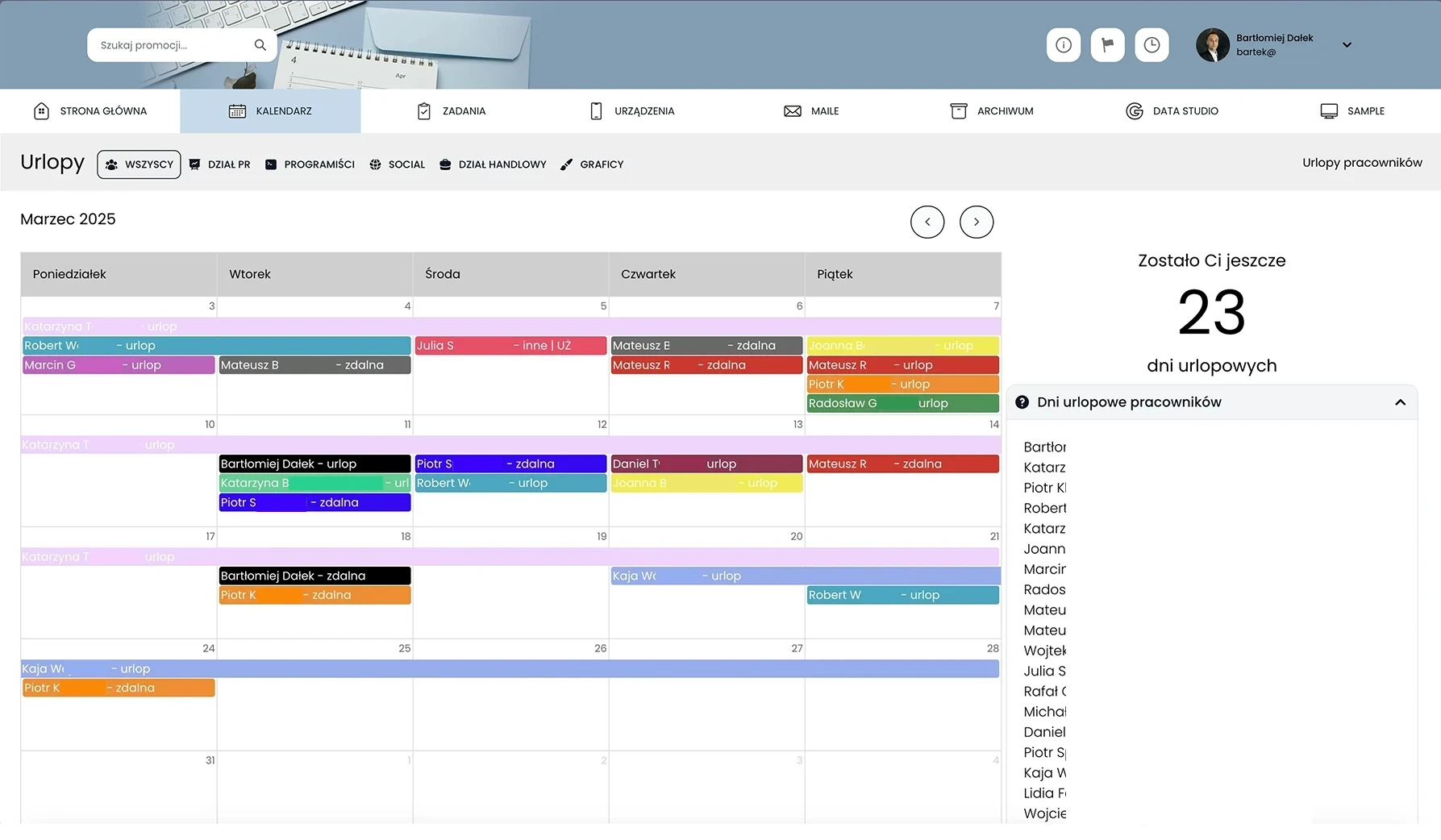The image size is (1441, 840).
Task: Click the search magnifier icon
Action: click(260, 45)
